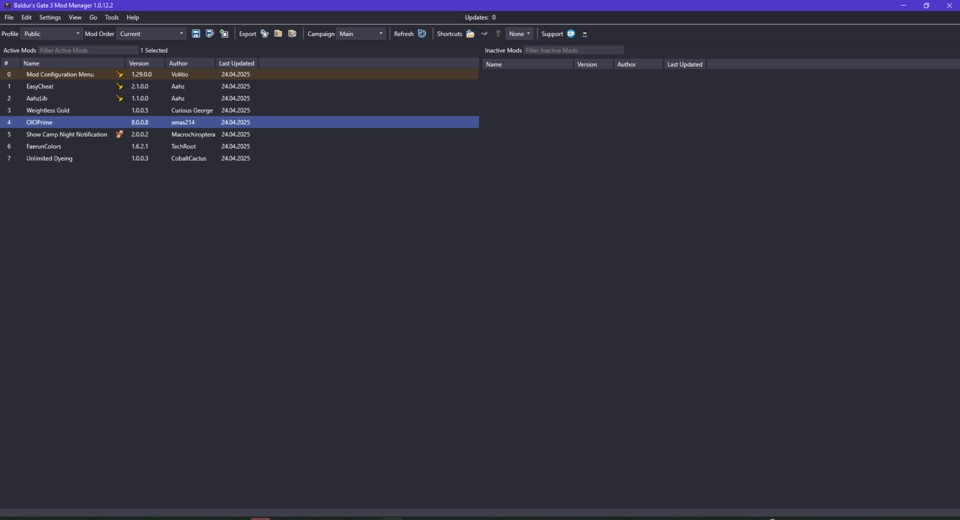Click the author cell Curious George
The image size is (960, 520).
tap(192, 110)
